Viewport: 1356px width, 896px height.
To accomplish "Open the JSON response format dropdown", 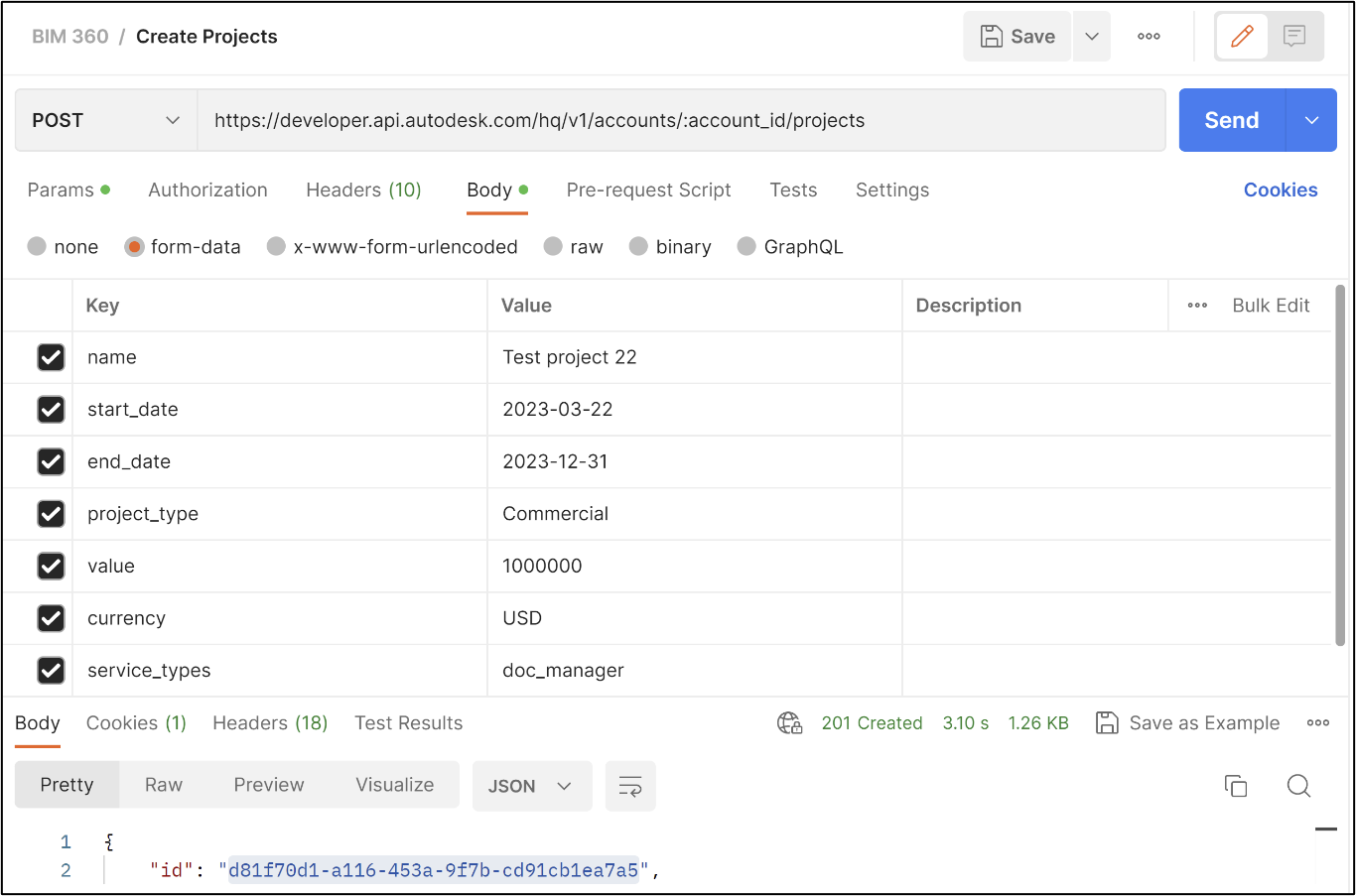I will (x=532, y=785).
